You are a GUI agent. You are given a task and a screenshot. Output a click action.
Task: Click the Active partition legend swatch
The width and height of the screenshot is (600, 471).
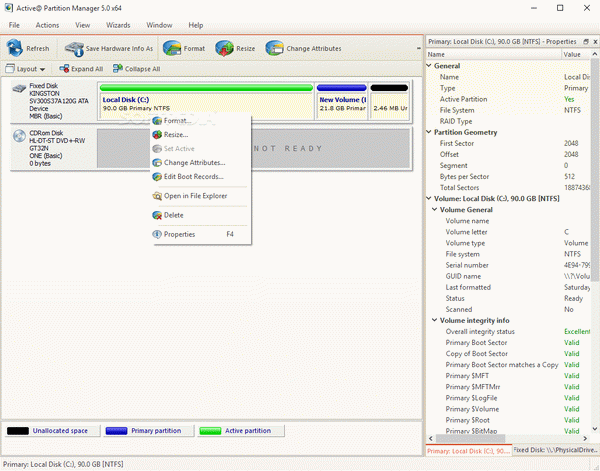coord(210,431)
